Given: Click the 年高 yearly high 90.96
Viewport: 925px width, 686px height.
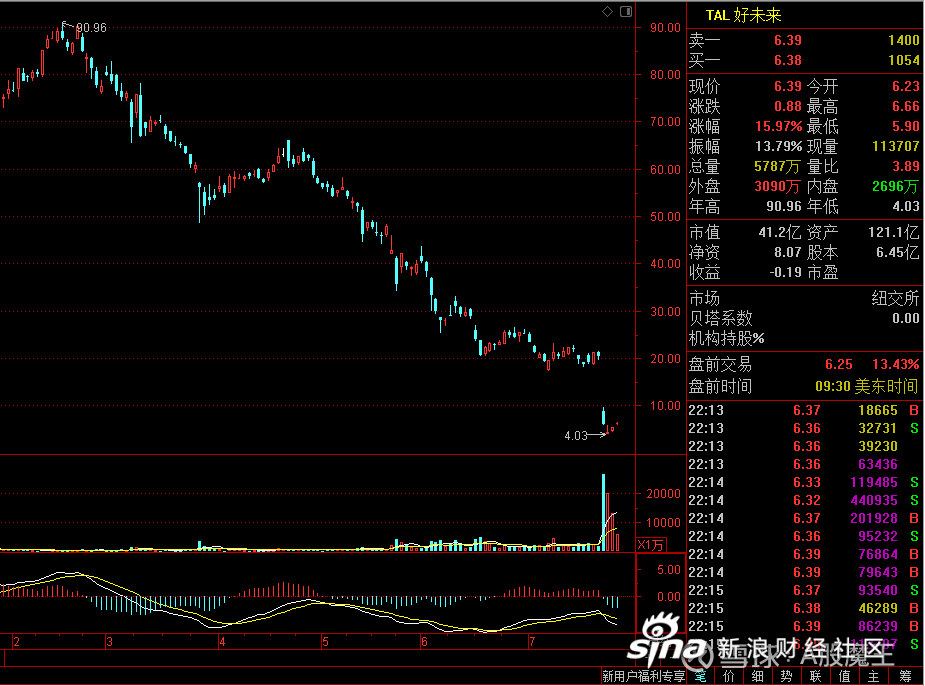Looking at the screenshot, I should [x=784, y=206].
